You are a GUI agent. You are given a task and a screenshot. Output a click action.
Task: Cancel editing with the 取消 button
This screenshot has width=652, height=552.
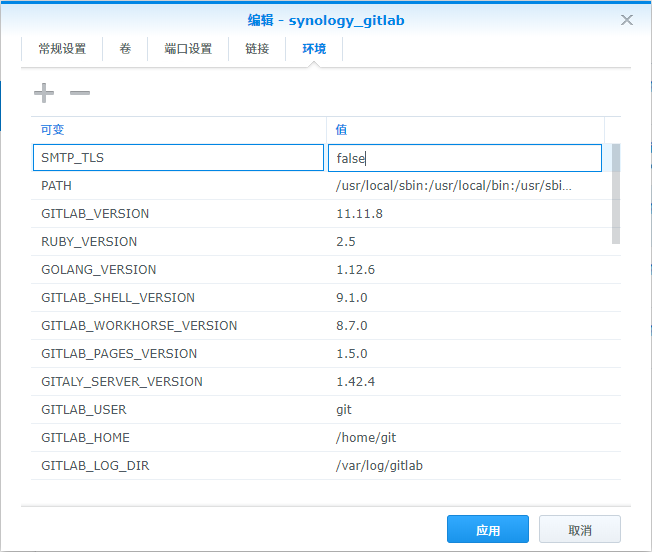[x=580, y=529]
